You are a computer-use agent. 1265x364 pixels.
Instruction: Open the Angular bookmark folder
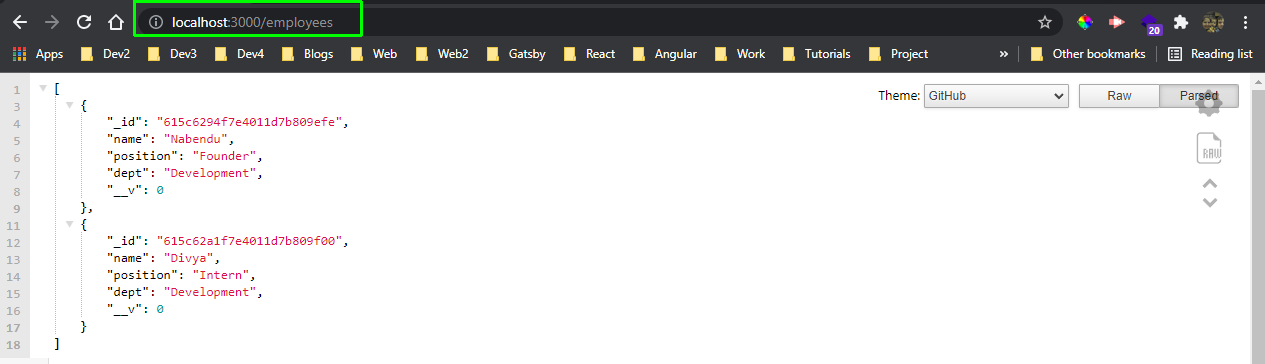point(664,54)
